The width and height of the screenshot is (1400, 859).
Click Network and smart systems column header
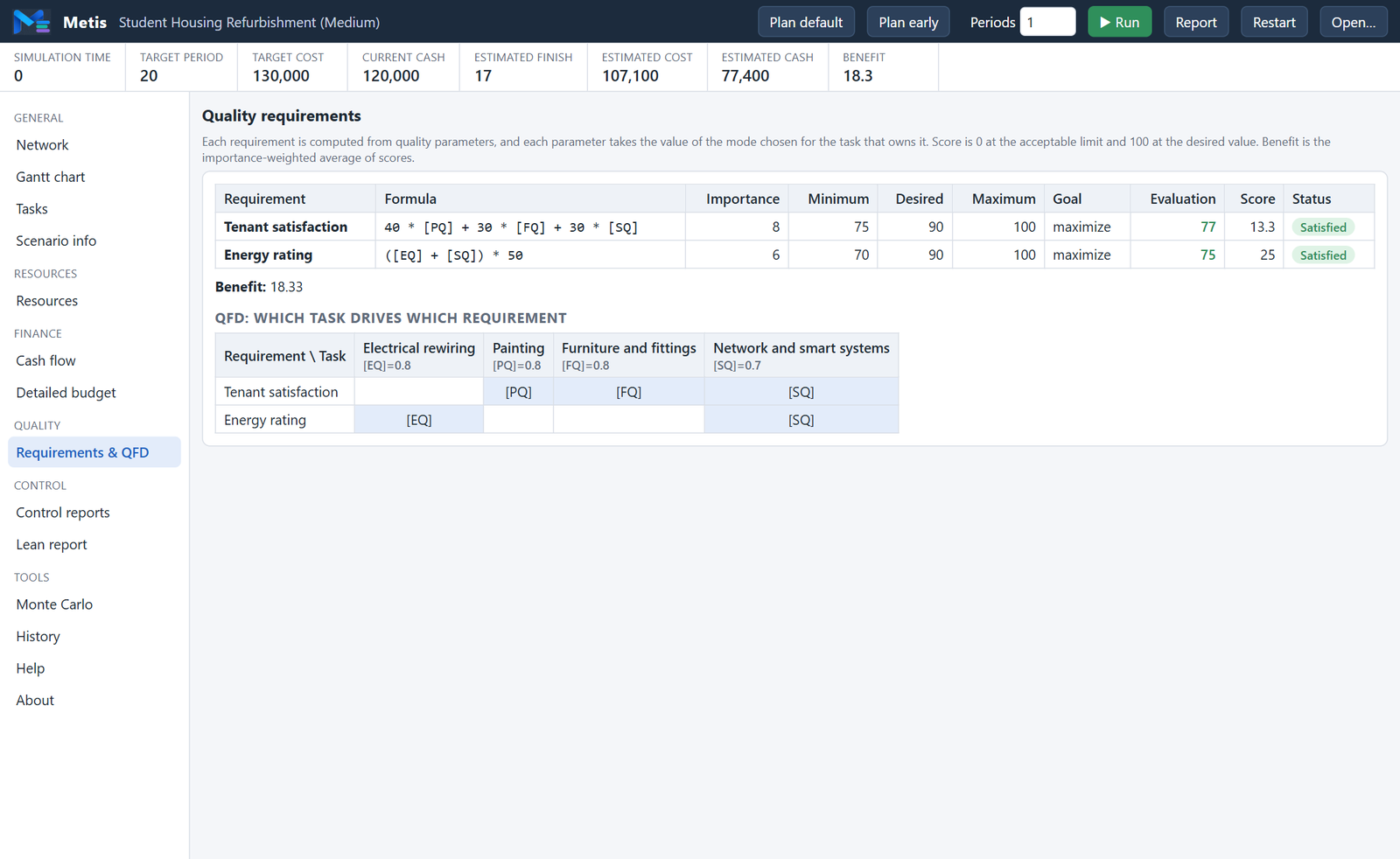point(801,355)
